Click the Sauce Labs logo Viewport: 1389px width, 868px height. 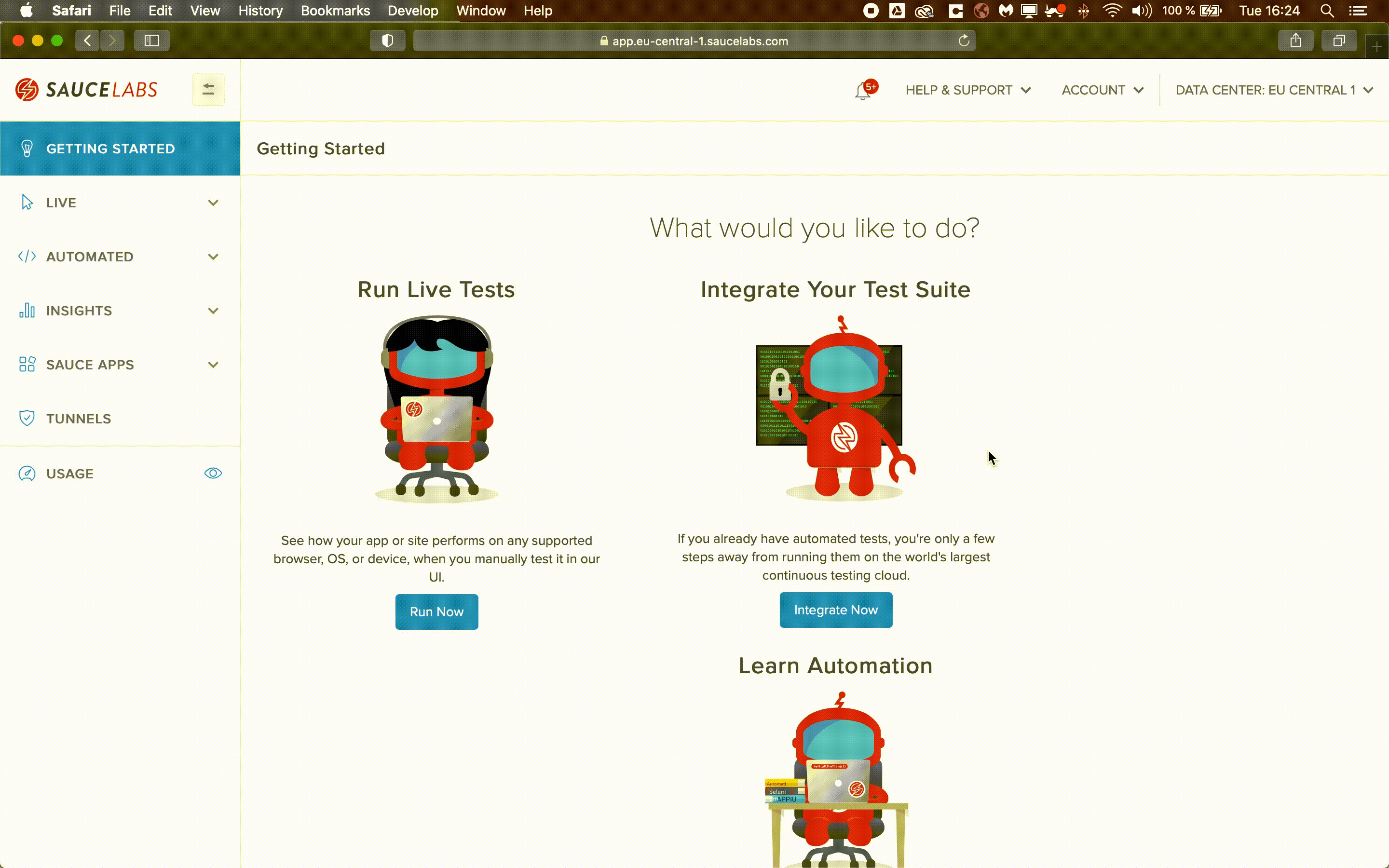pyautogui.click(x=86, y=90)
